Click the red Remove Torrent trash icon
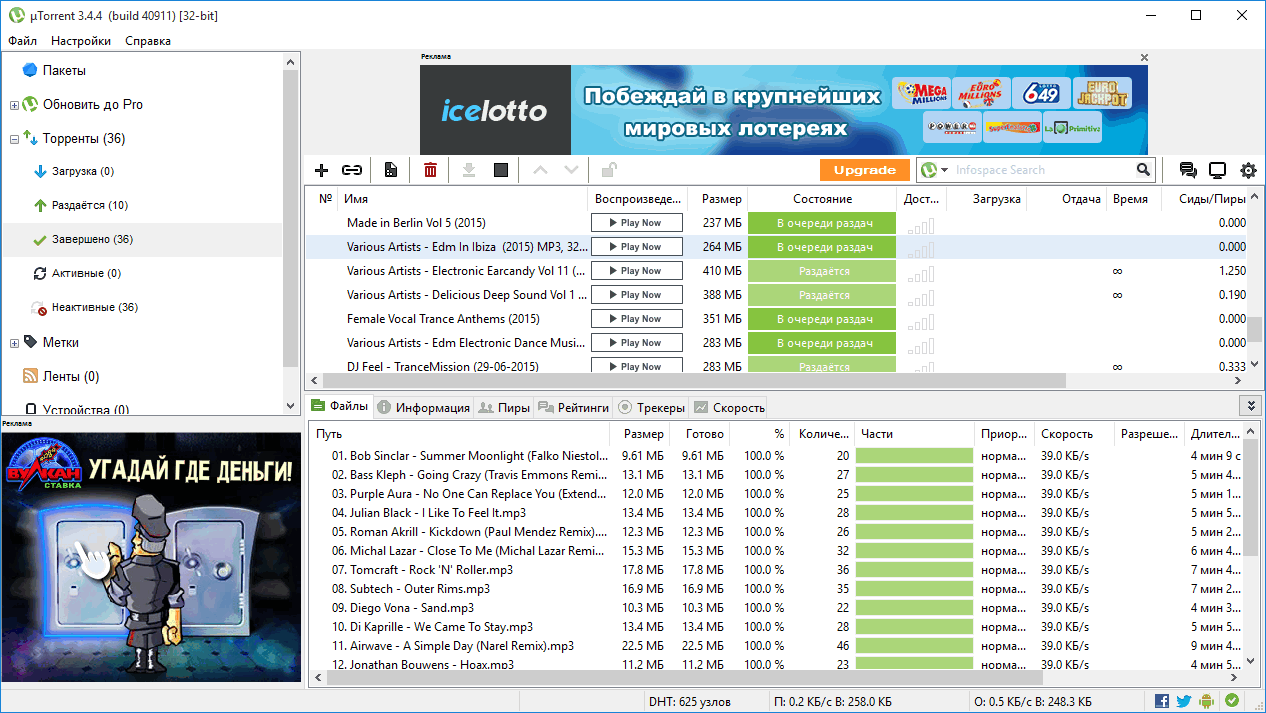 coord(430,170)
